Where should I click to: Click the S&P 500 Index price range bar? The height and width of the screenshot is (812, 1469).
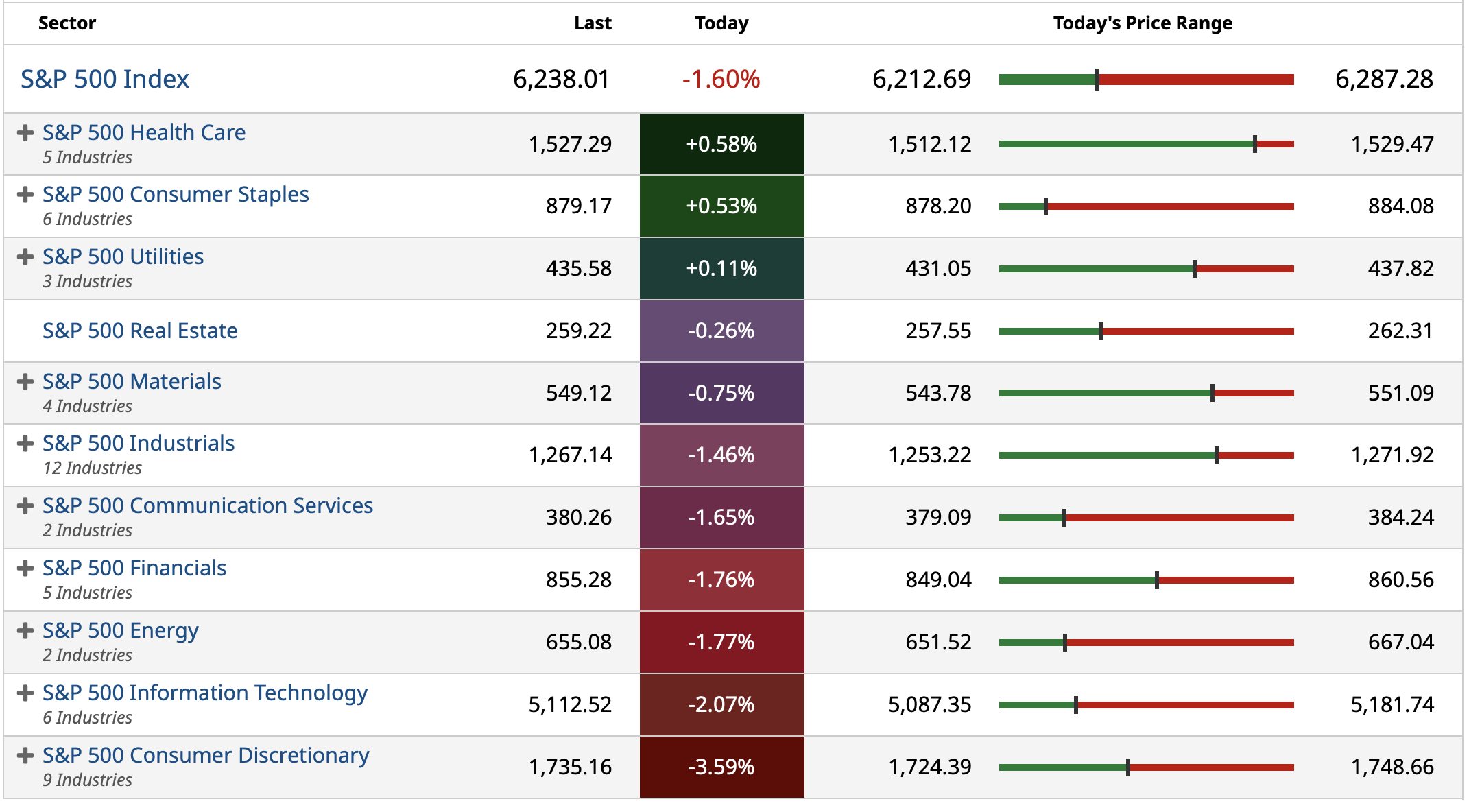pos(1146,80)
